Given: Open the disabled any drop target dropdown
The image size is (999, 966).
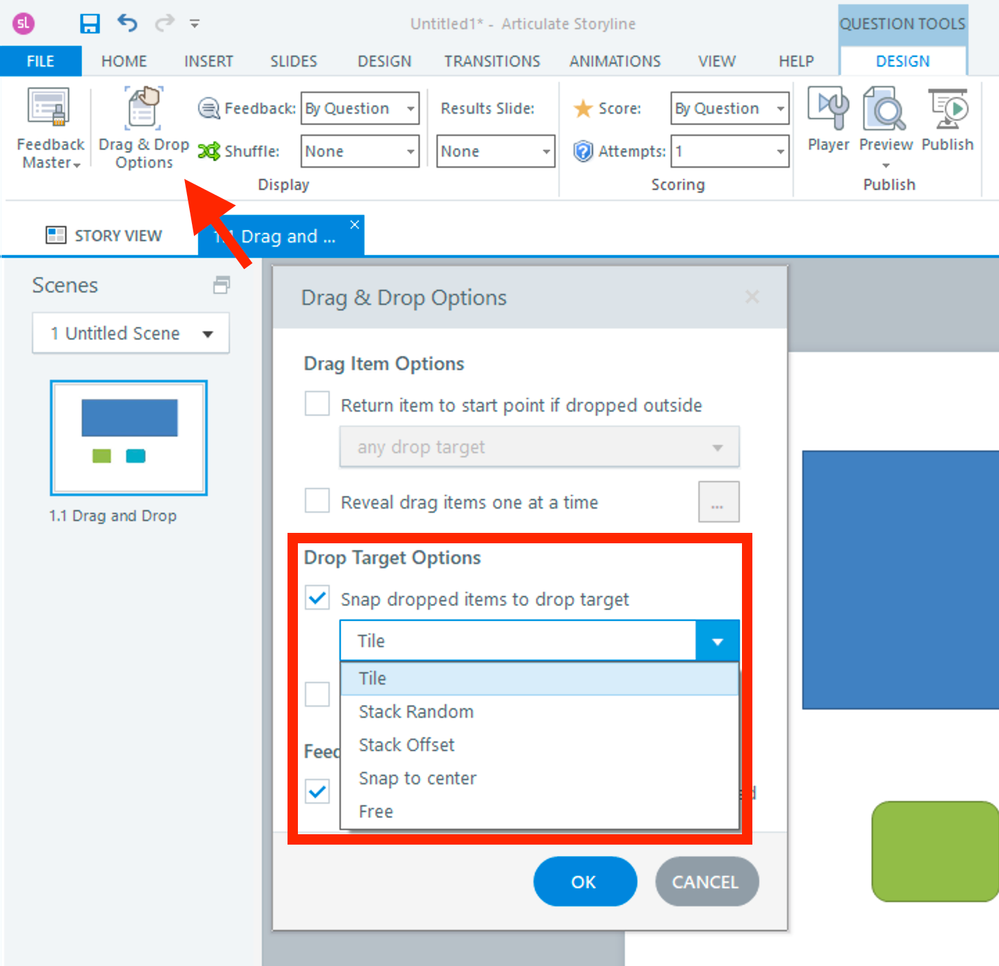Looking at the screenshot, I should click(539, 447).
